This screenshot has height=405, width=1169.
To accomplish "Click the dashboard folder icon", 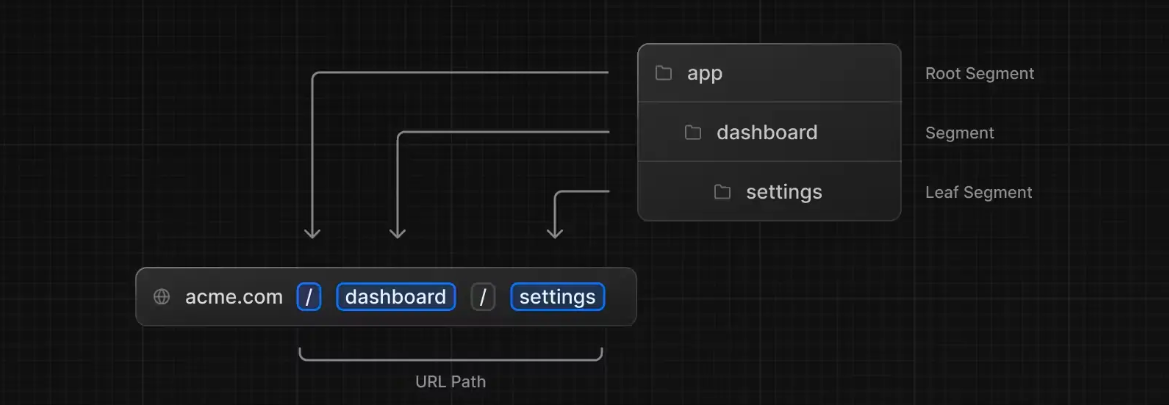I will click(693, 133).
